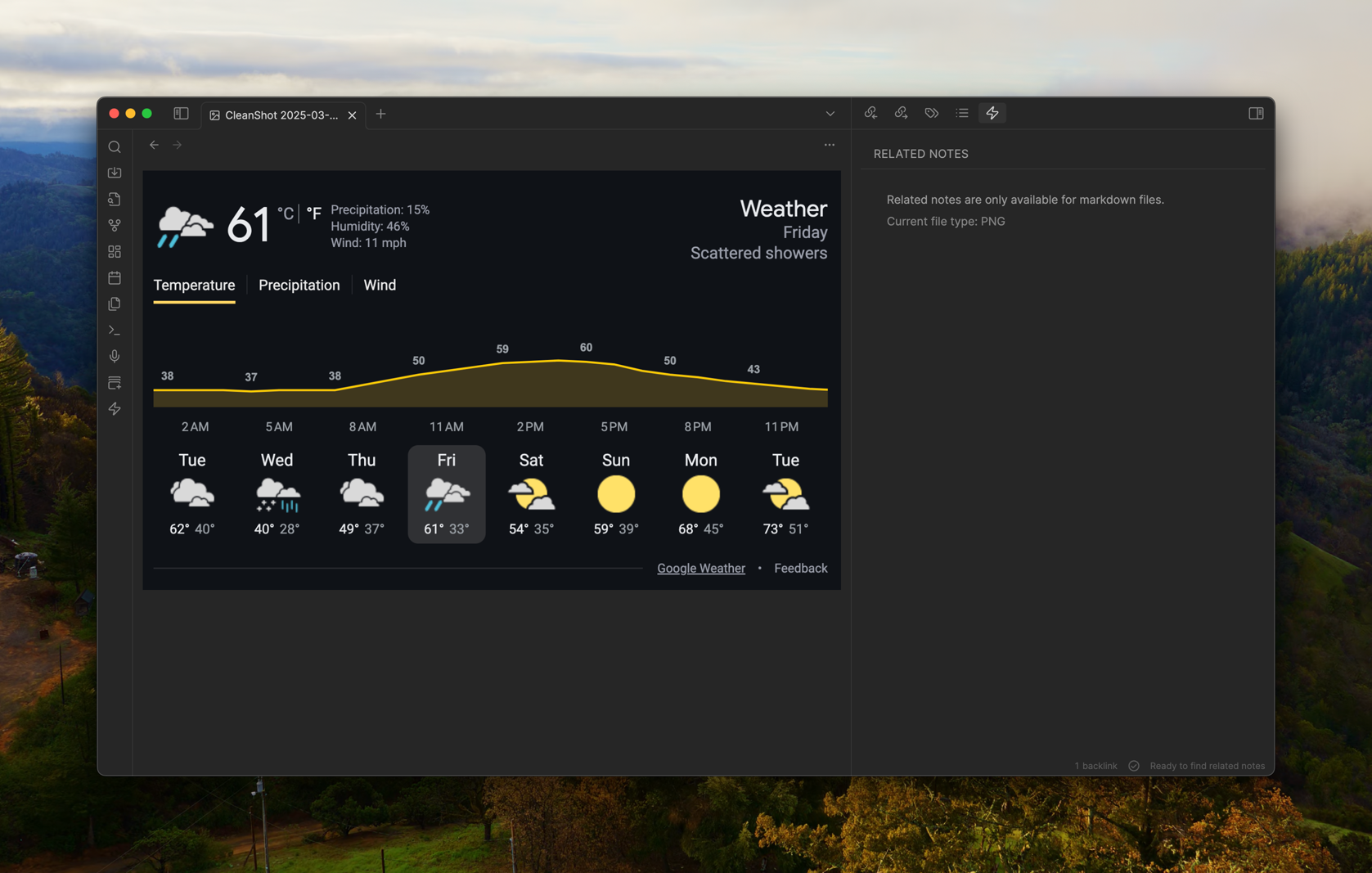Click "Humidity: 46%" text

coord(370,227)
